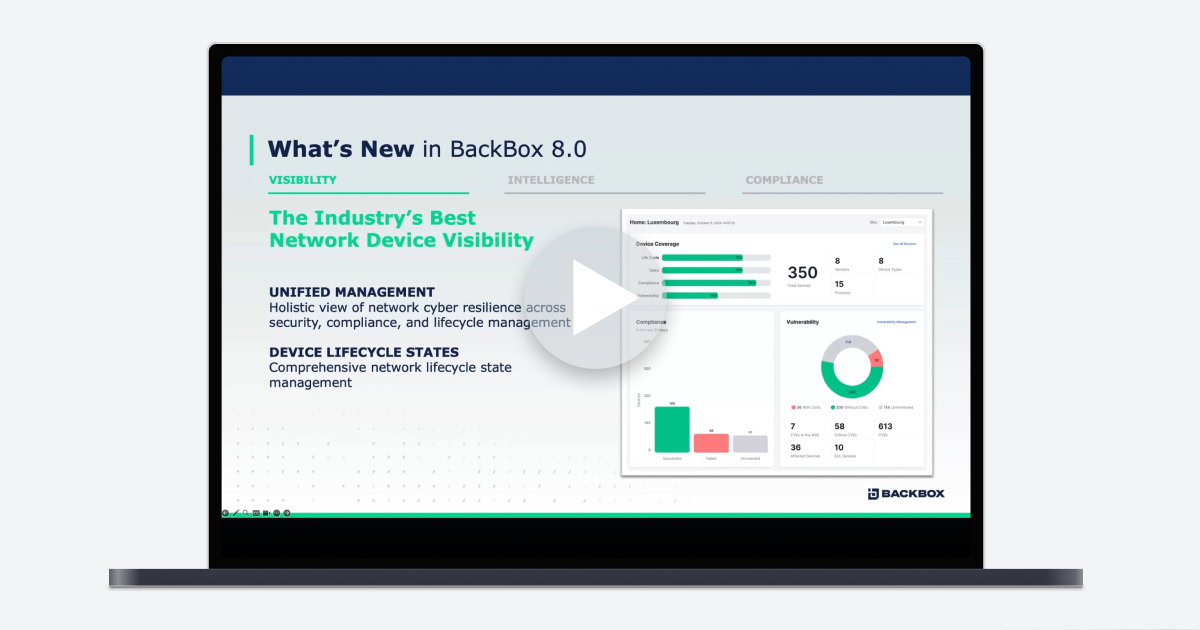Click the vulnerability donut chart
This screenshot has height=630, width=1200.
coord(852,366)
